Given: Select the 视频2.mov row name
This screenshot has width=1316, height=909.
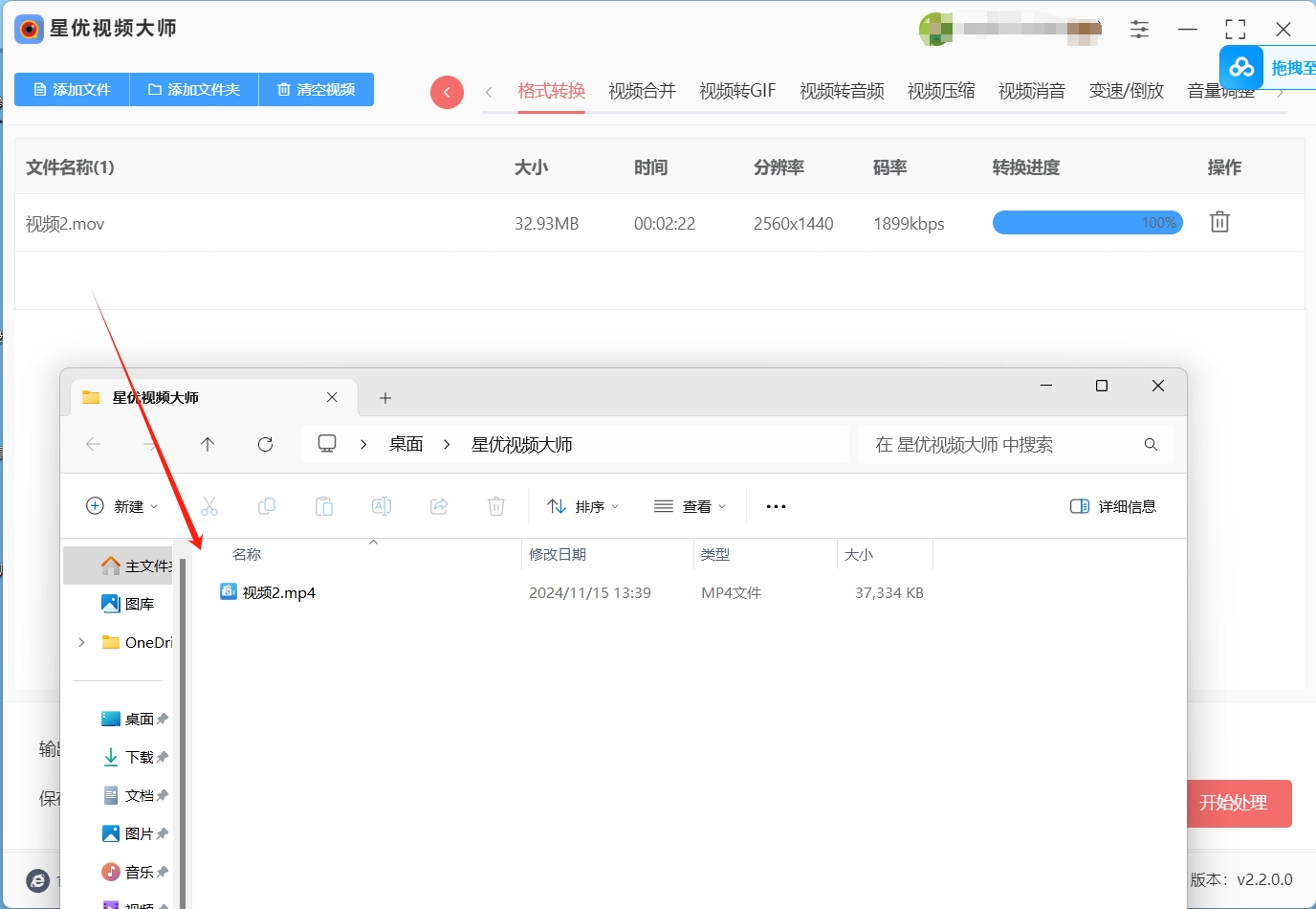Looking at the screenshot, I should click(x=65, y=224).
